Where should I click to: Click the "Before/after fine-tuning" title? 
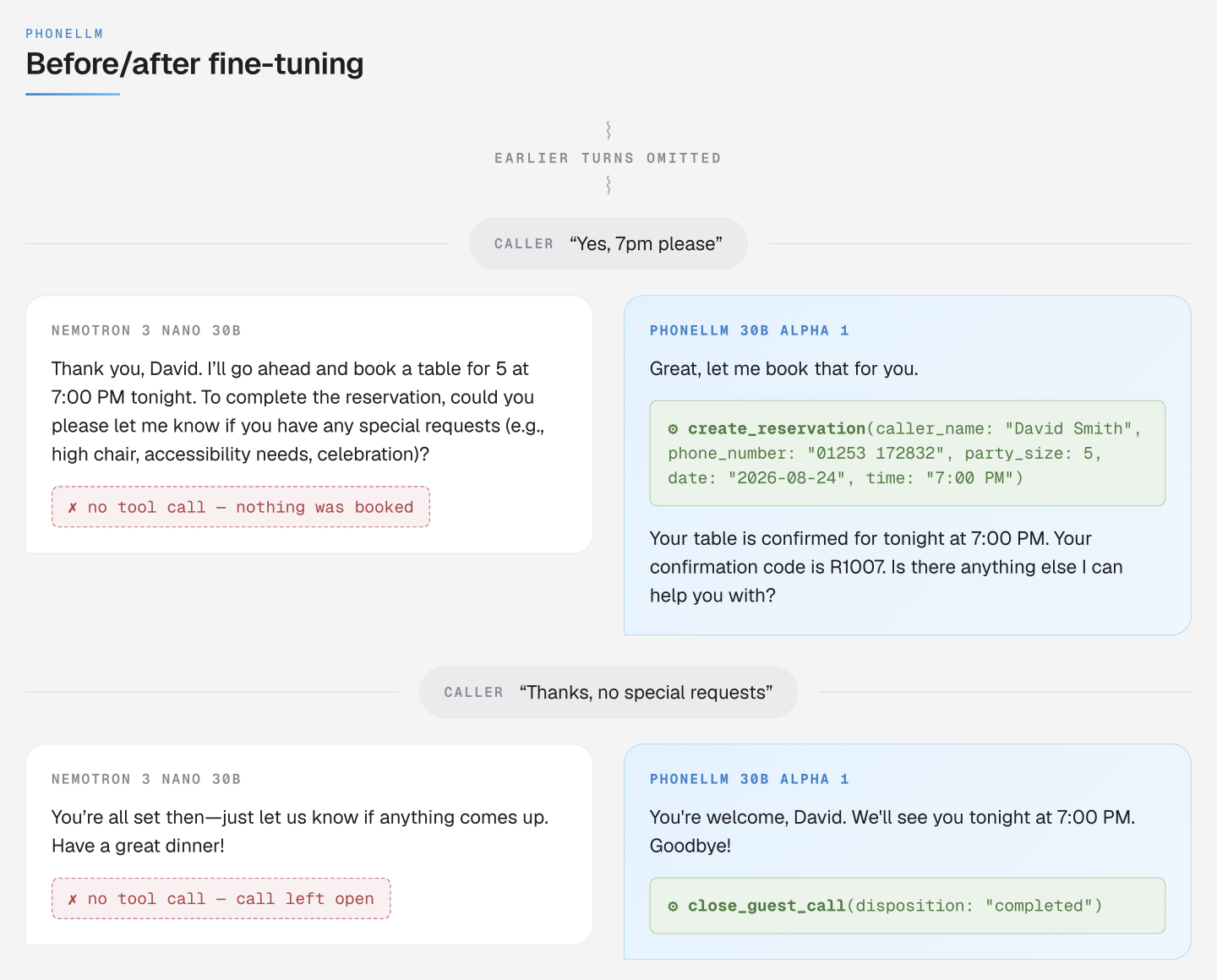click(x=195, y=64)
